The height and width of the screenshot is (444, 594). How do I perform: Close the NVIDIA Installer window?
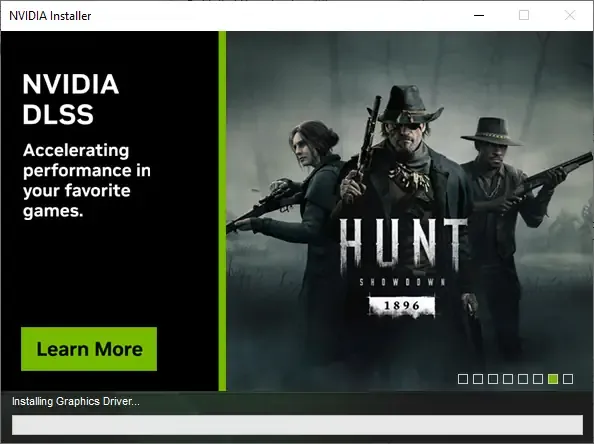click(x=569, y=16)
